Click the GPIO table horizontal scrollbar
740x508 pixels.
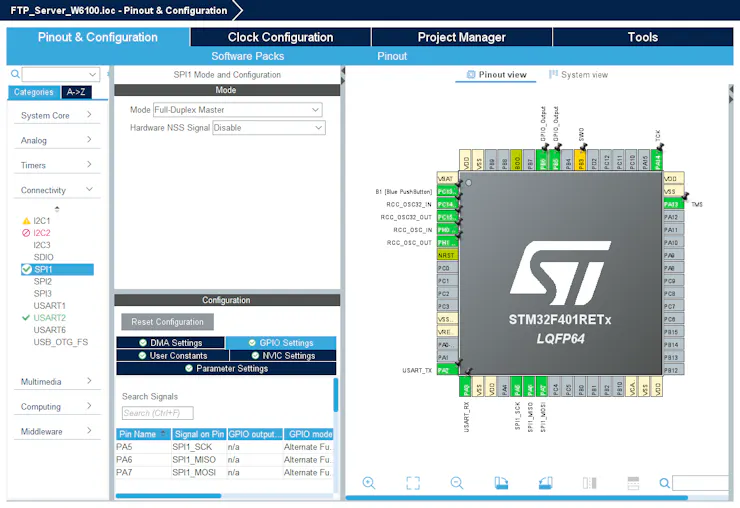(x=168, y=496)
